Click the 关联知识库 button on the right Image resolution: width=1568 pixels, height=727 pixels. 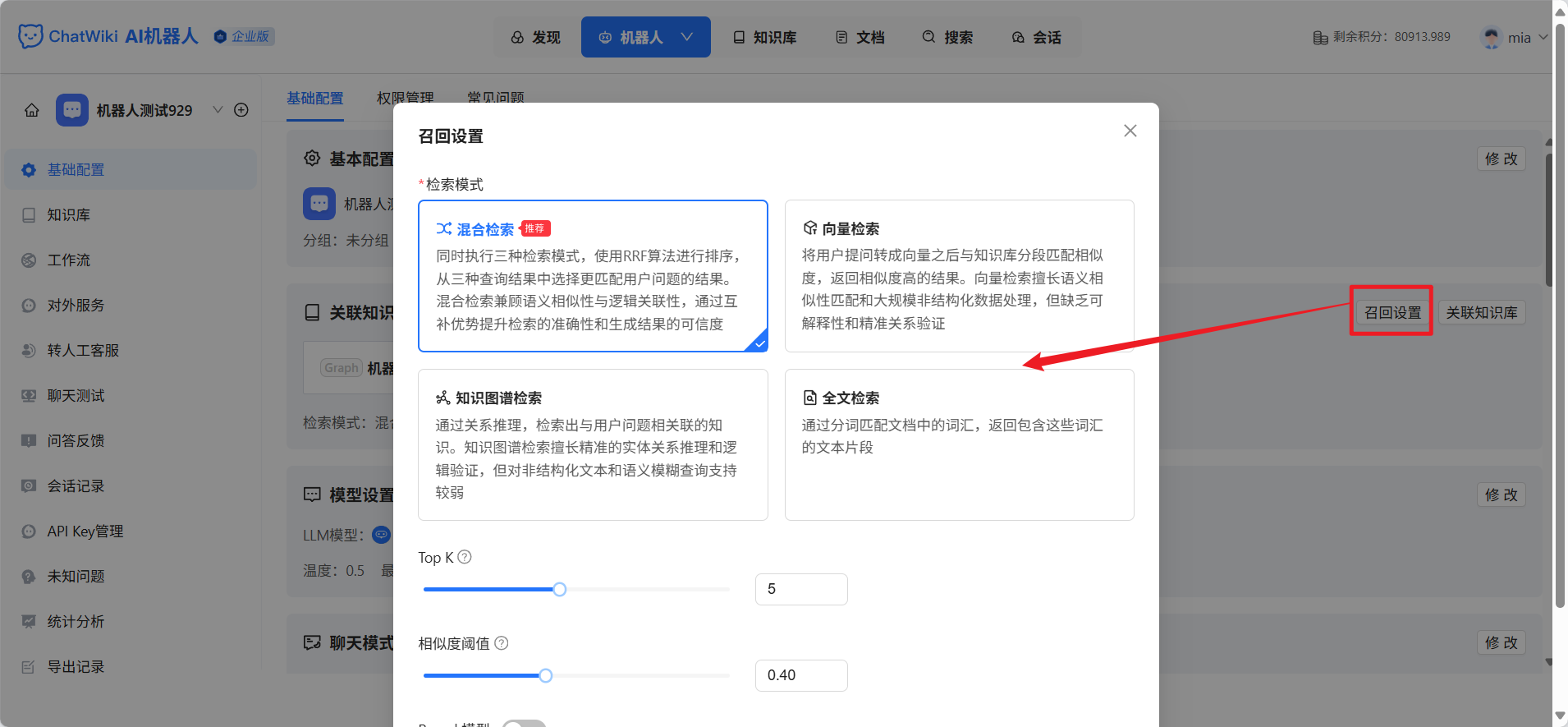(x=1482, y=312)
